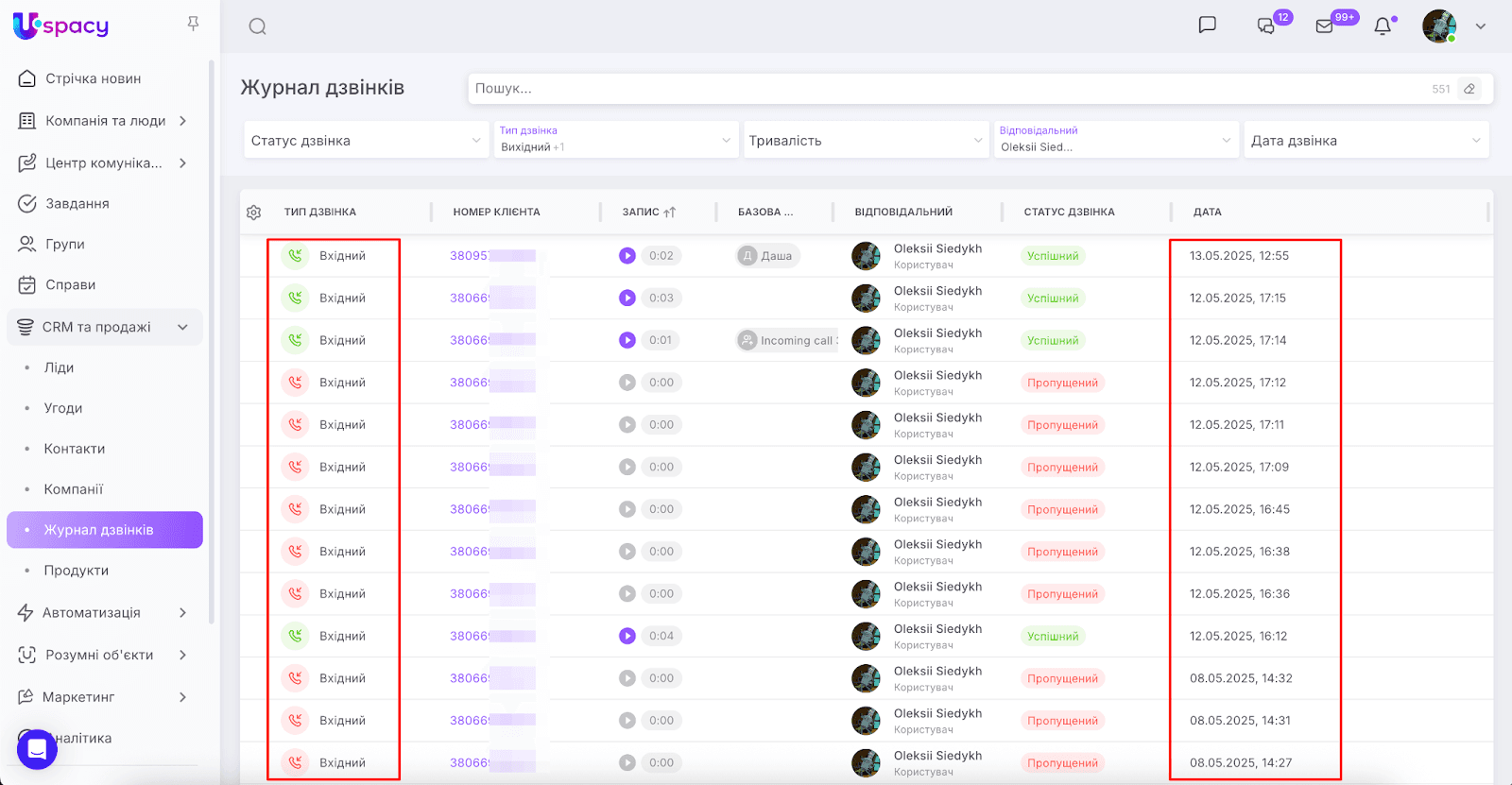
Task: Open the support chat widget bubble
Action: tap(37, 749)
